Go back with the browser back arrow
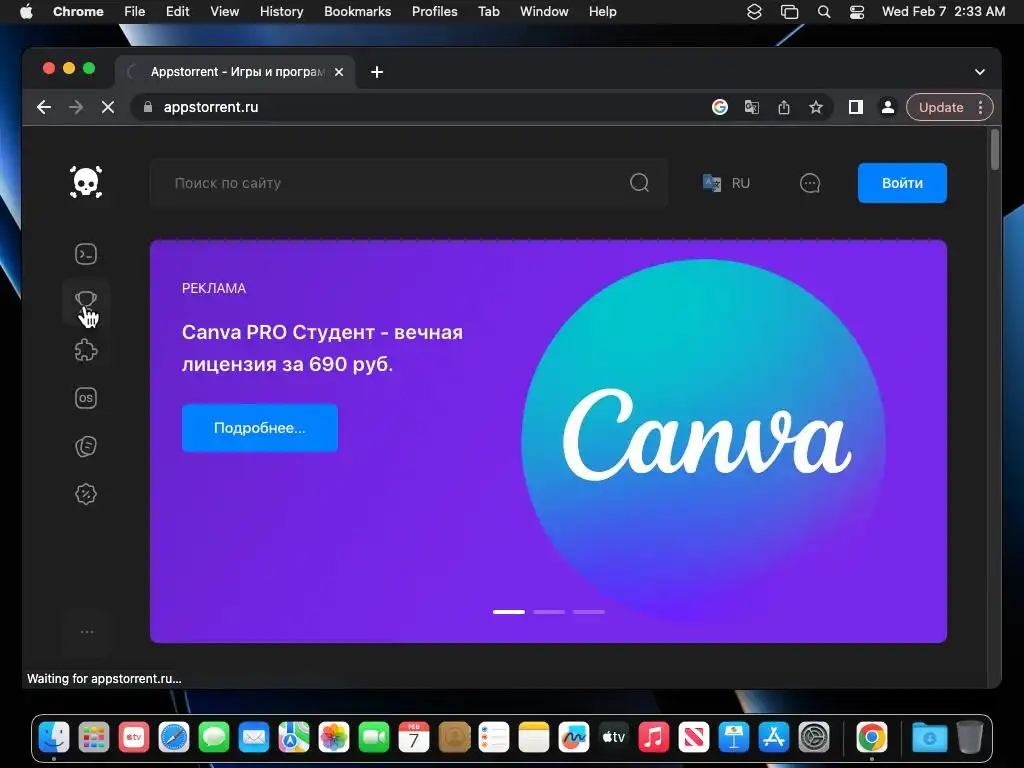 click(x=44, y=107)
